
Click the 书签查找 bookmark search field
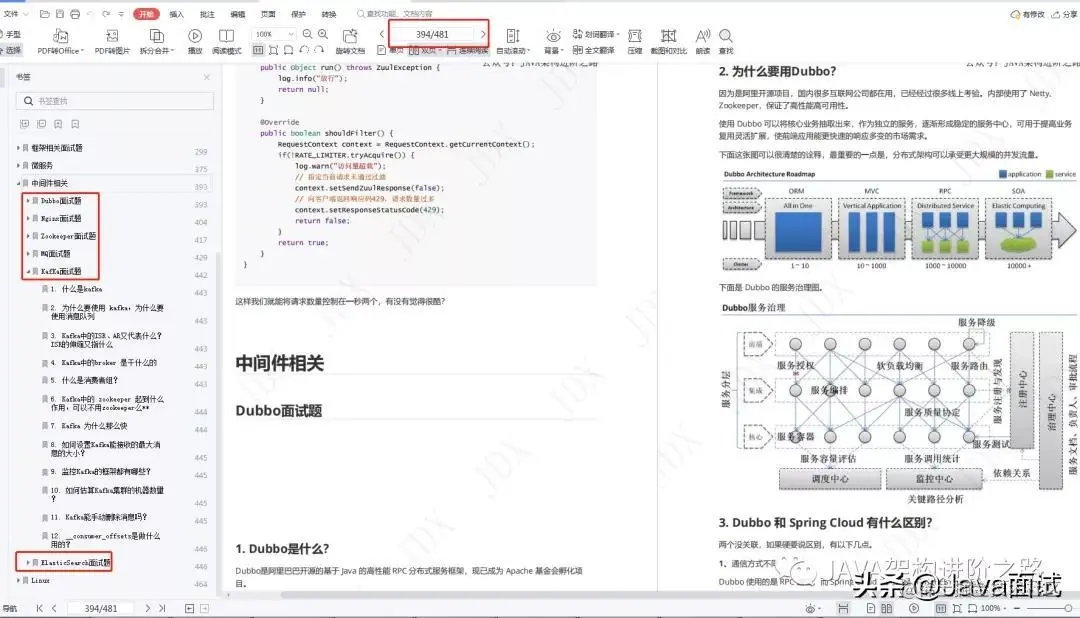(x=115, y=101)
